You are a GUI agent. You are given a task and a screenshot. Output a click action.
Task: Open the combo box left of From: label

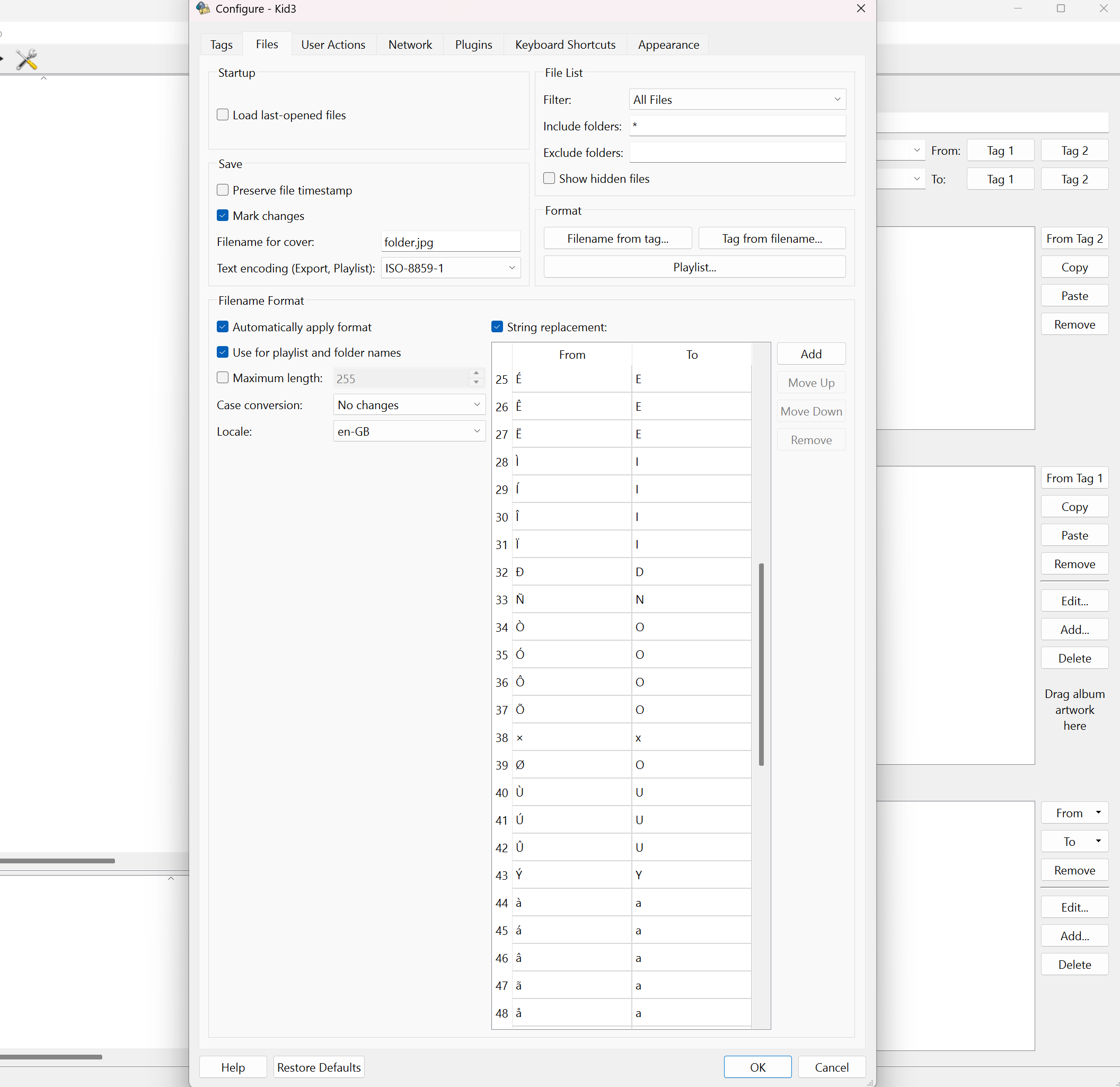tap(901, 151)
